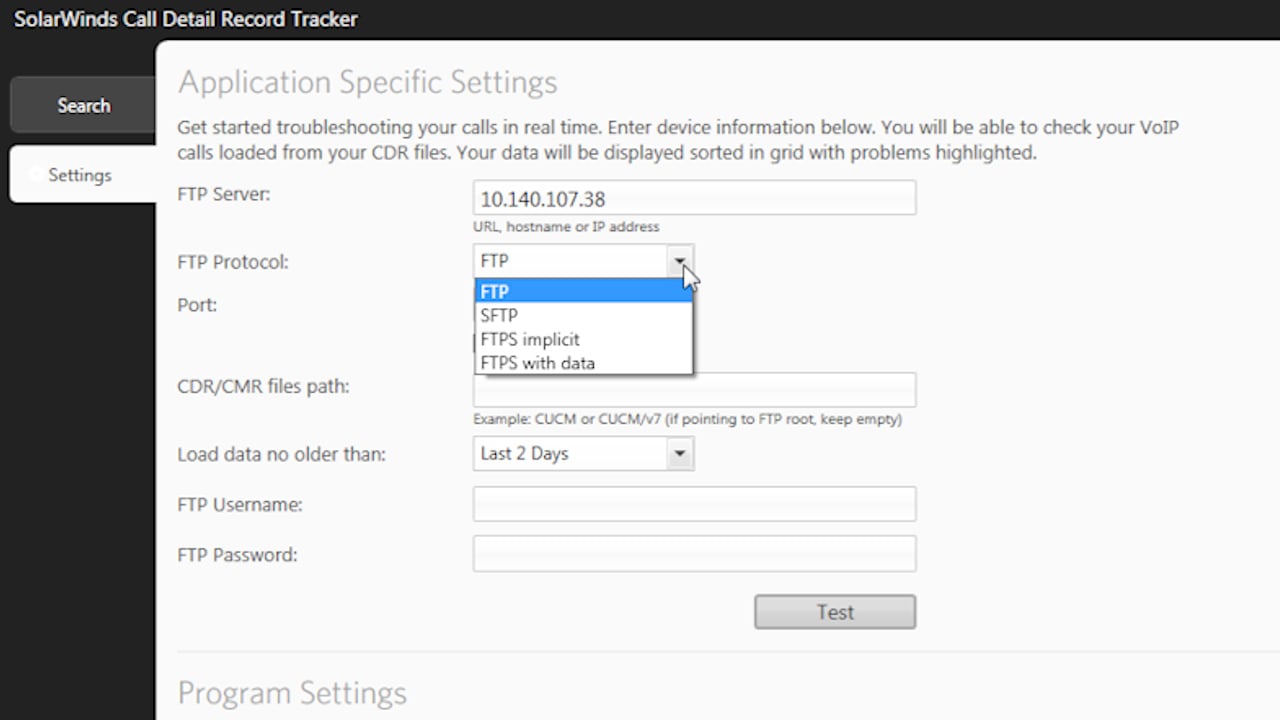Expand Load data no older than arrow
The width and height of the screenshot is (1280, 720).
click(680, 454)
